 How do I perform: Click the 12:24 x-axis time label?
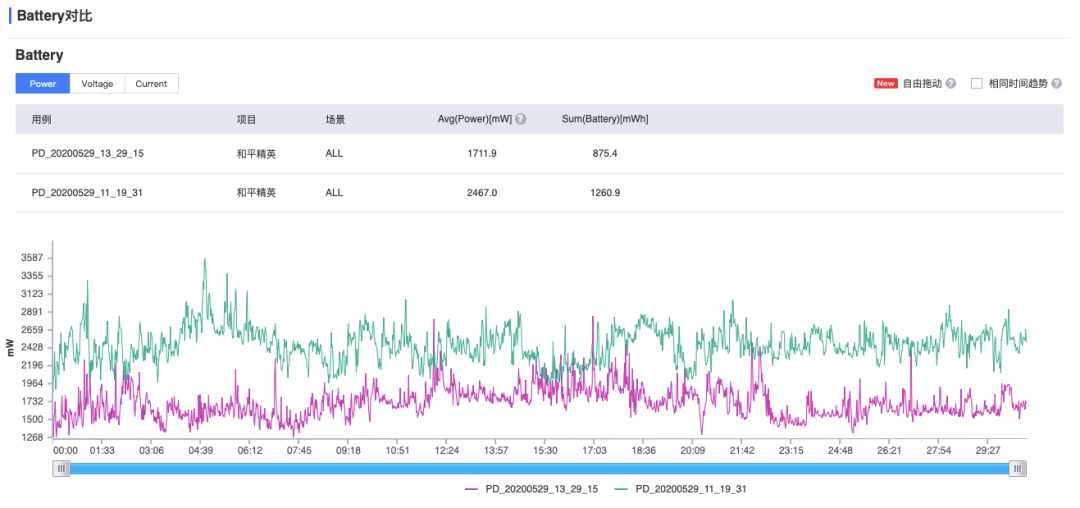[446, 450]
